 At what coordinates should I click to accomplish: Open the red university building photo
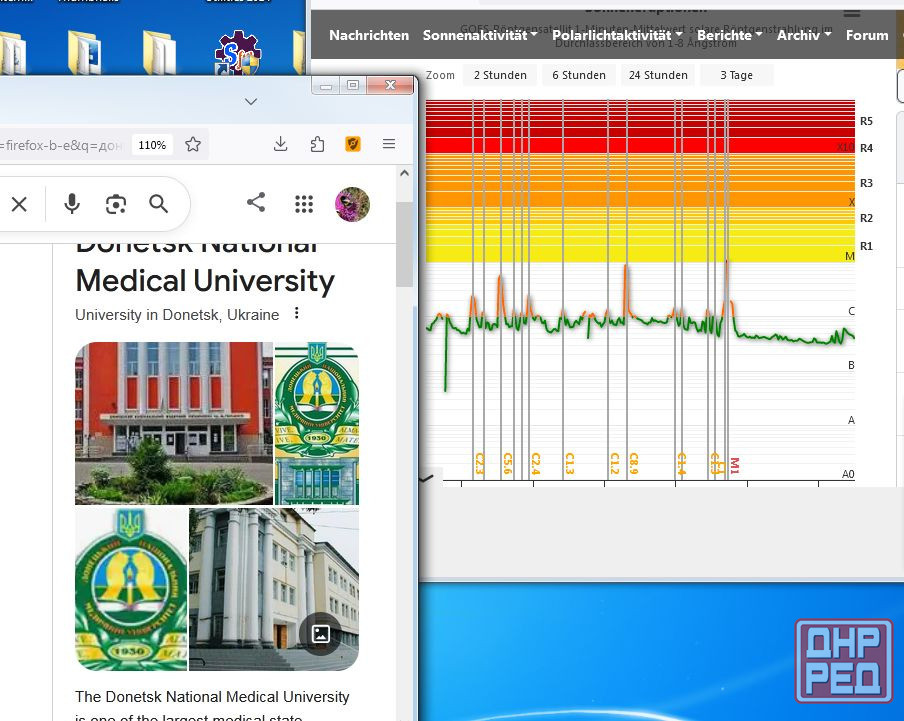pos(174,423)
